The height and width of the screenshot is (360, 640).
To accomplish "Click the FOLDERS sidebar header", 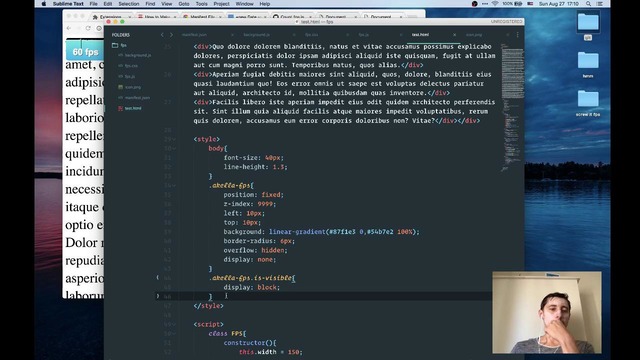I will (x=121, y=35).
